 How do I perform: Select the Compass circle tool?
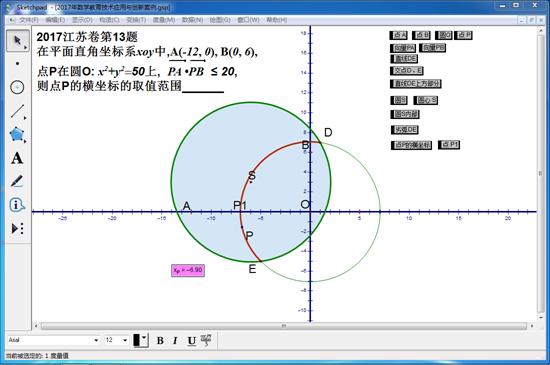(17, 87)
